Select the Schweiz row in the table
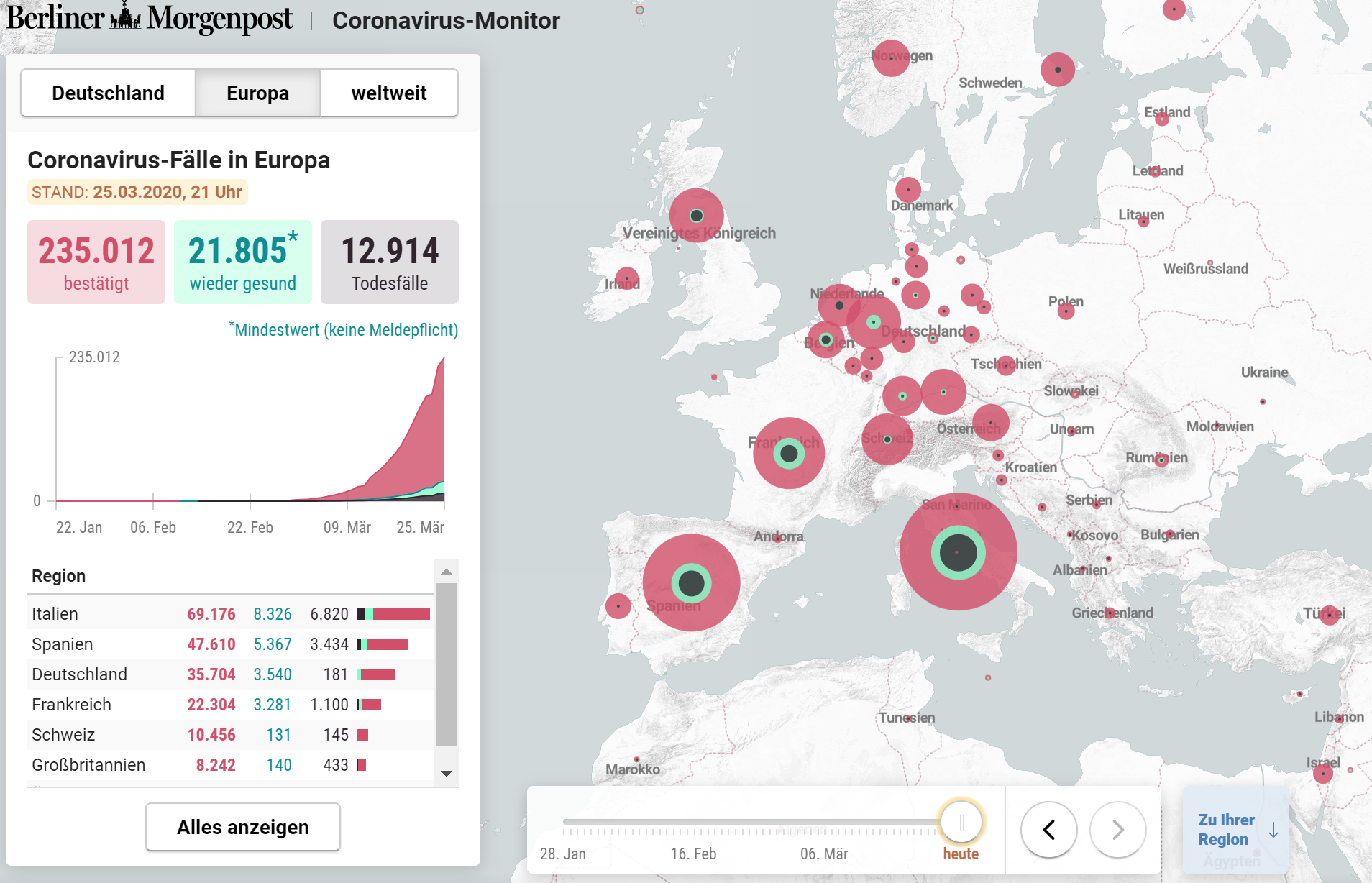 point(230,735)
